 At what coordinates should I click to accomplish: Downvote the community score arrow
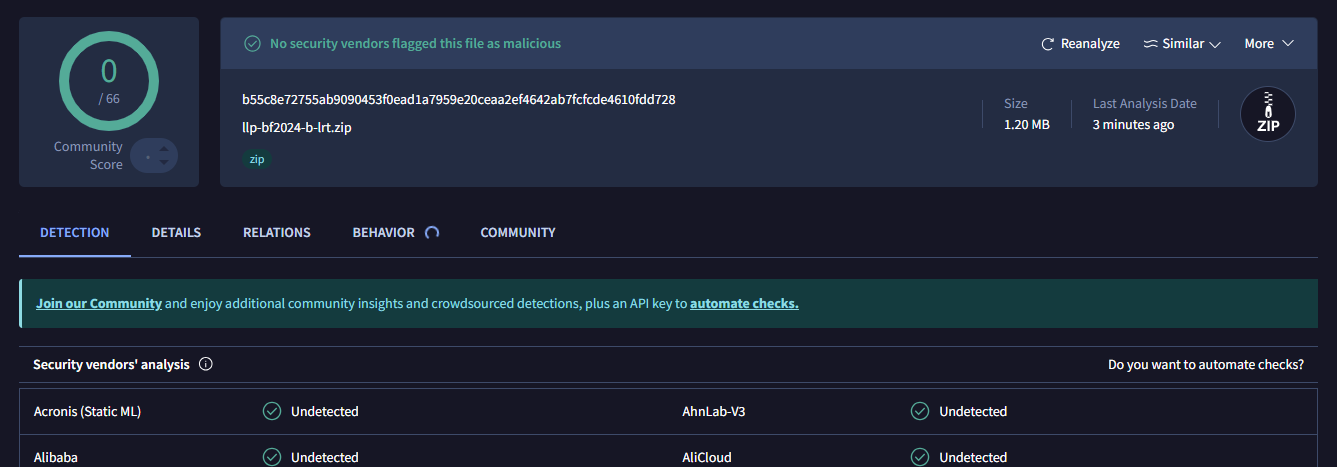click(164, 163)
